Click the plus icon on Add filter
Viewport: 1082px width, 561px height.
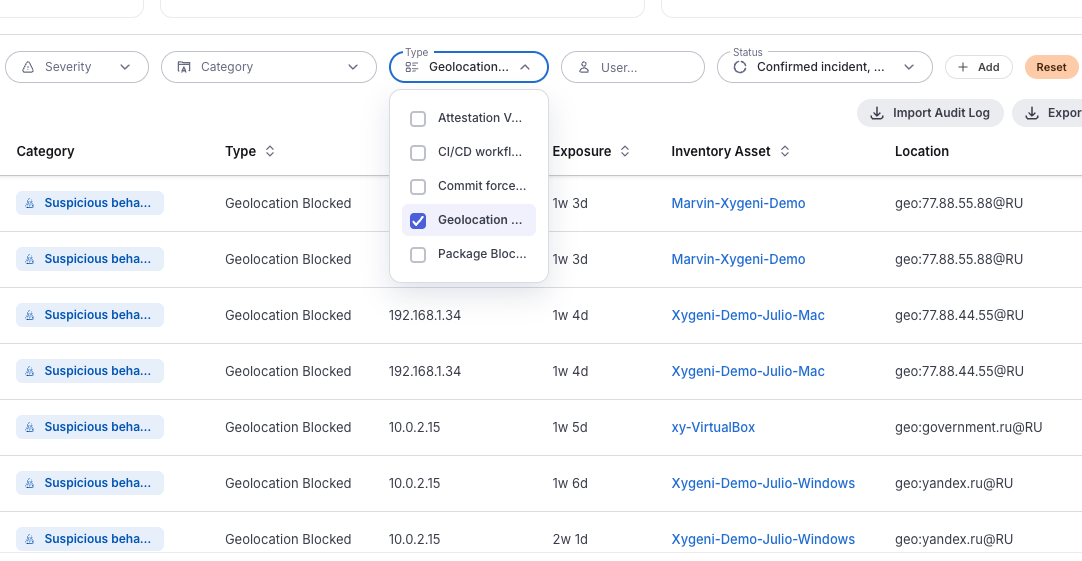coord(963,67)
